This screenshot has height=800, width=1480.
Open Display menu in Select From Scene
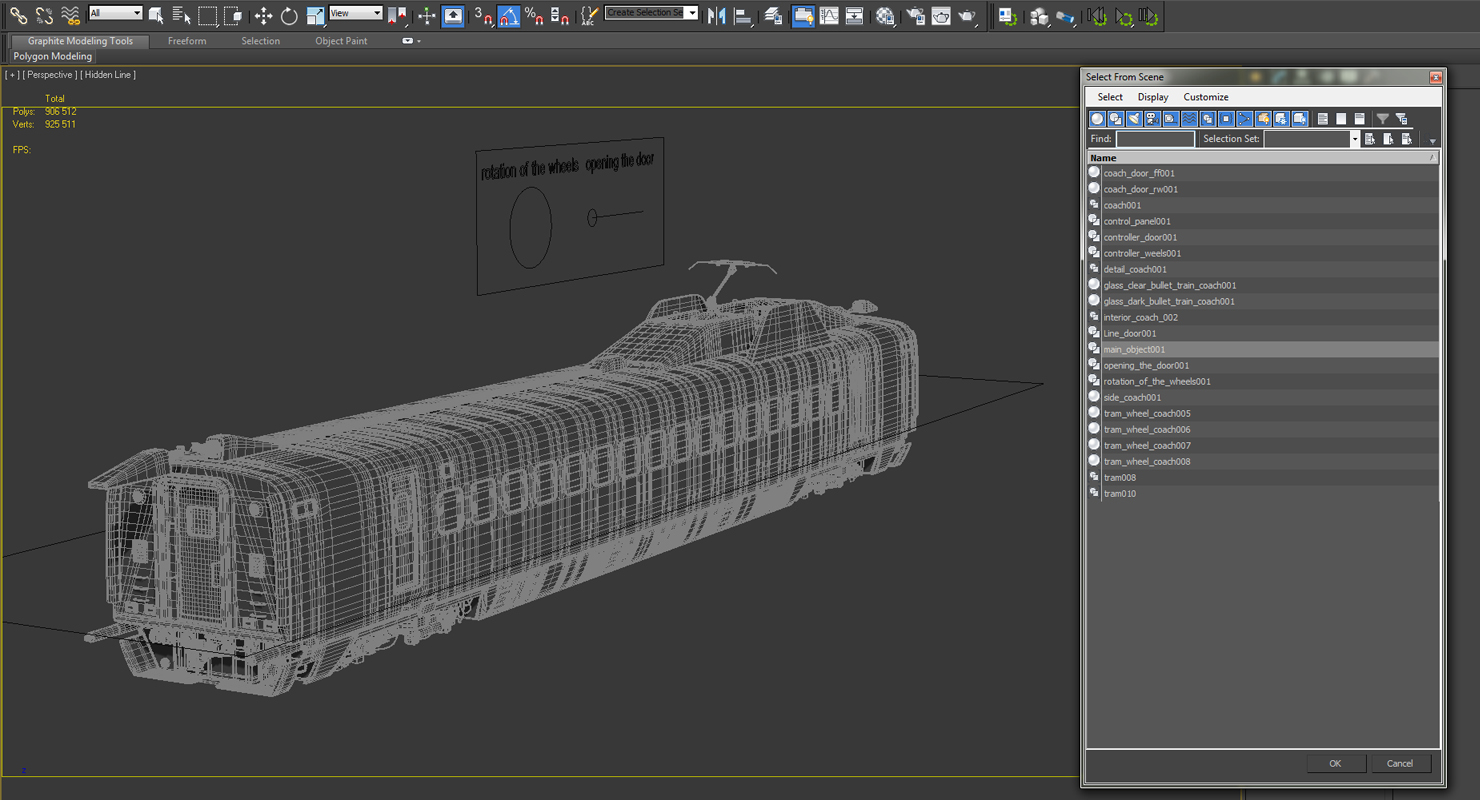click(1153, 97)
